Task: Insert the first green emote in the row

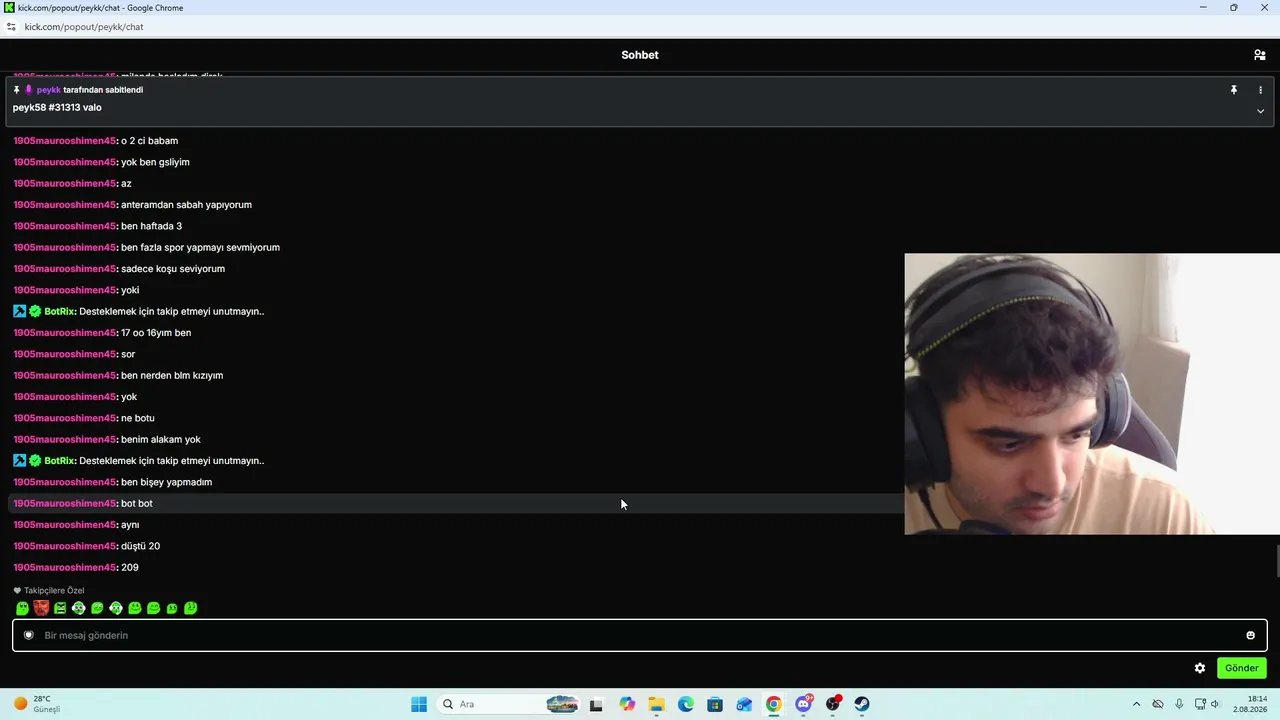Action: 22,608
